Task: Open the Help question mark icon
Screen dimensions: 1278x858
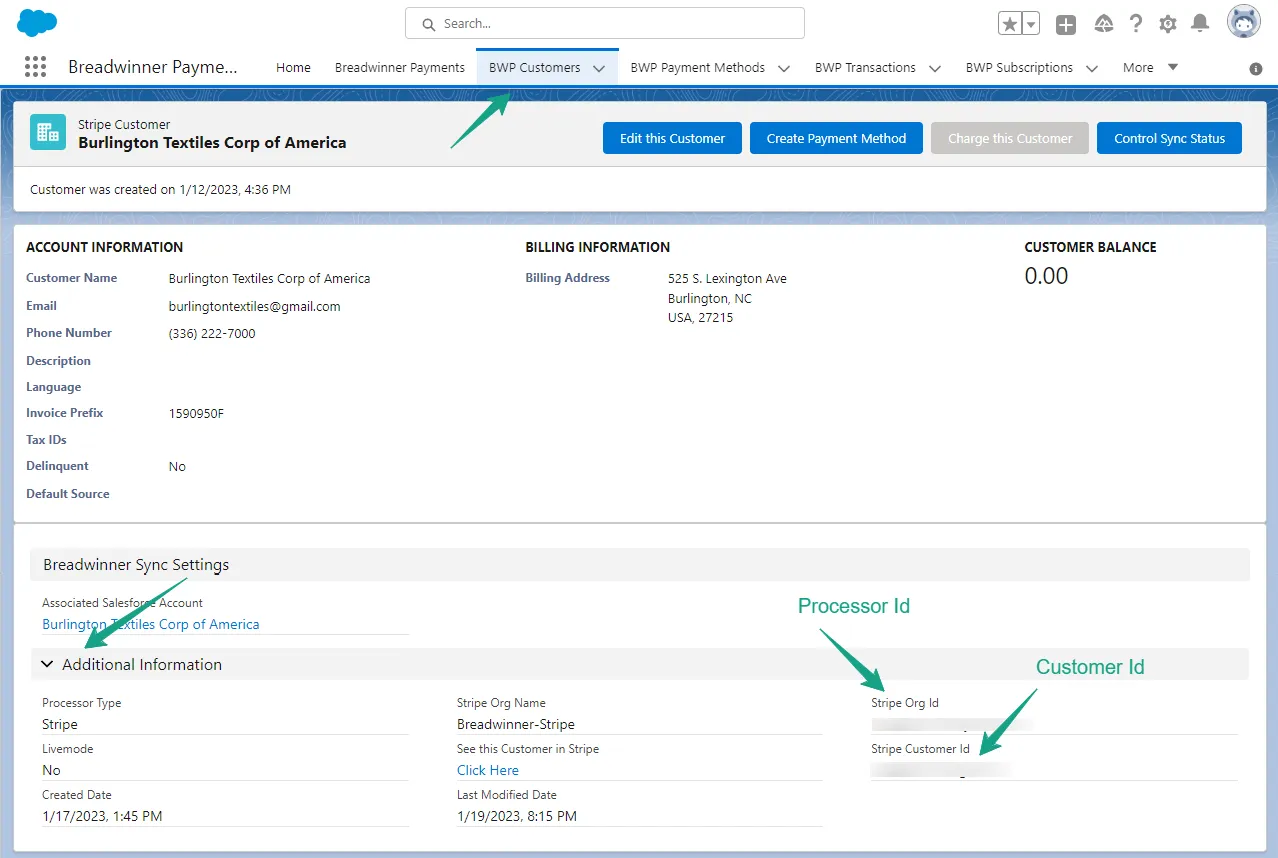Action: pyautogui.click(x=1136, y=24)
